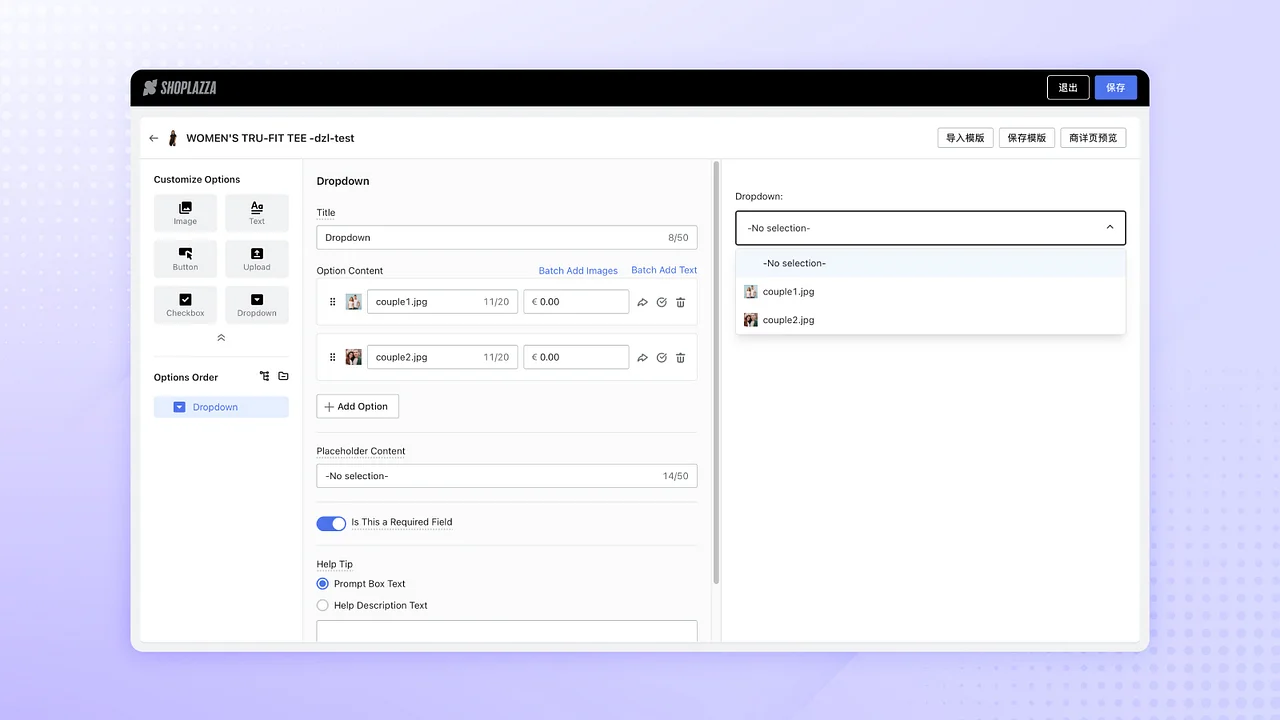This screenshot has height=720, width=1280.
Task: Select the Dropdown option type icon
Action: pos(257,304)
